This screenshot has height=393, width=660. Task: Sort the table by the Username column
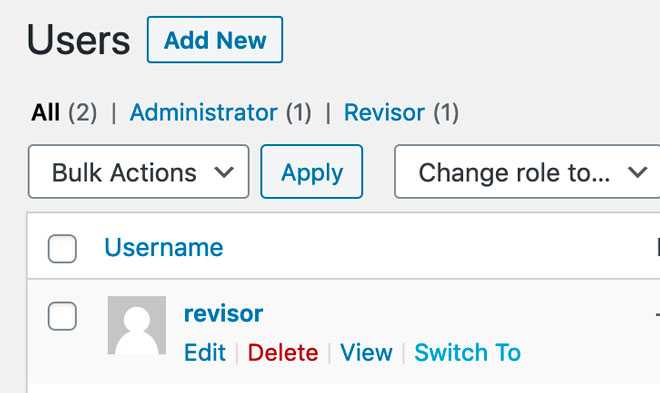coord(164,247)
